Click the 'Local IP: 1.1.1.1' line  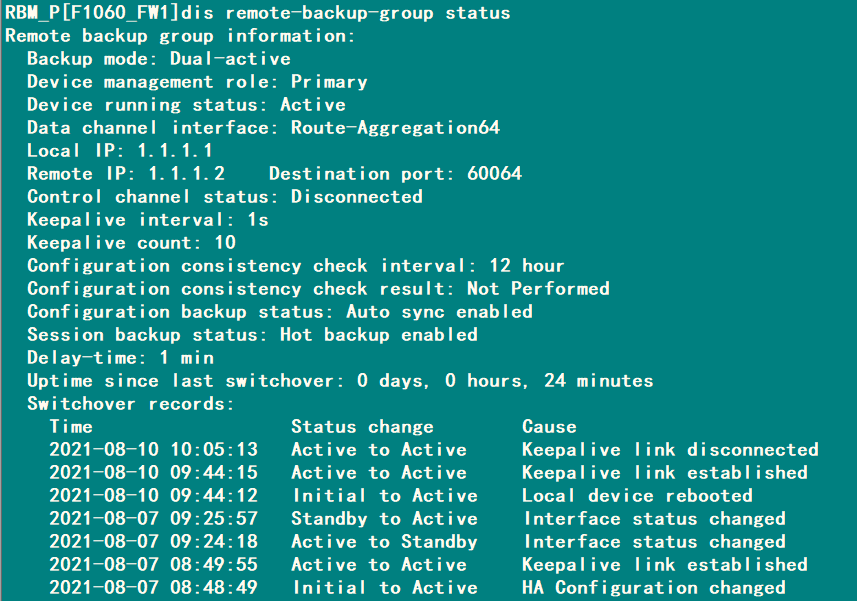(120, 151)
